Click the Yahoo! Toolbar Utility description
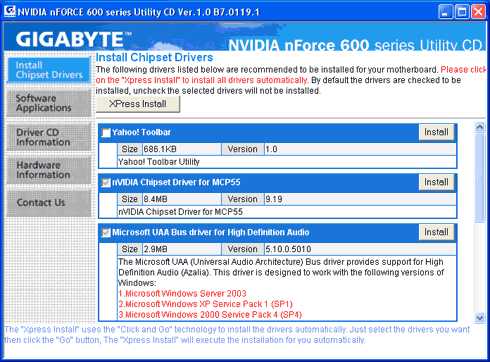The width and height of the screenshot is (490, 362). click(x=159, y=162)
